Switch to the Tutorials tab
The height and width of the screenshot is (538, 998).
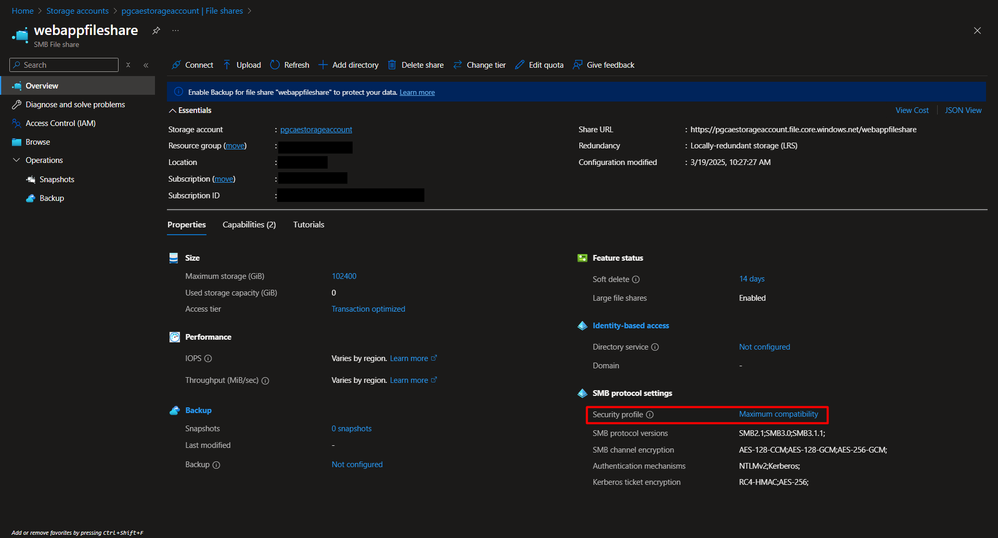pos(309,225)
